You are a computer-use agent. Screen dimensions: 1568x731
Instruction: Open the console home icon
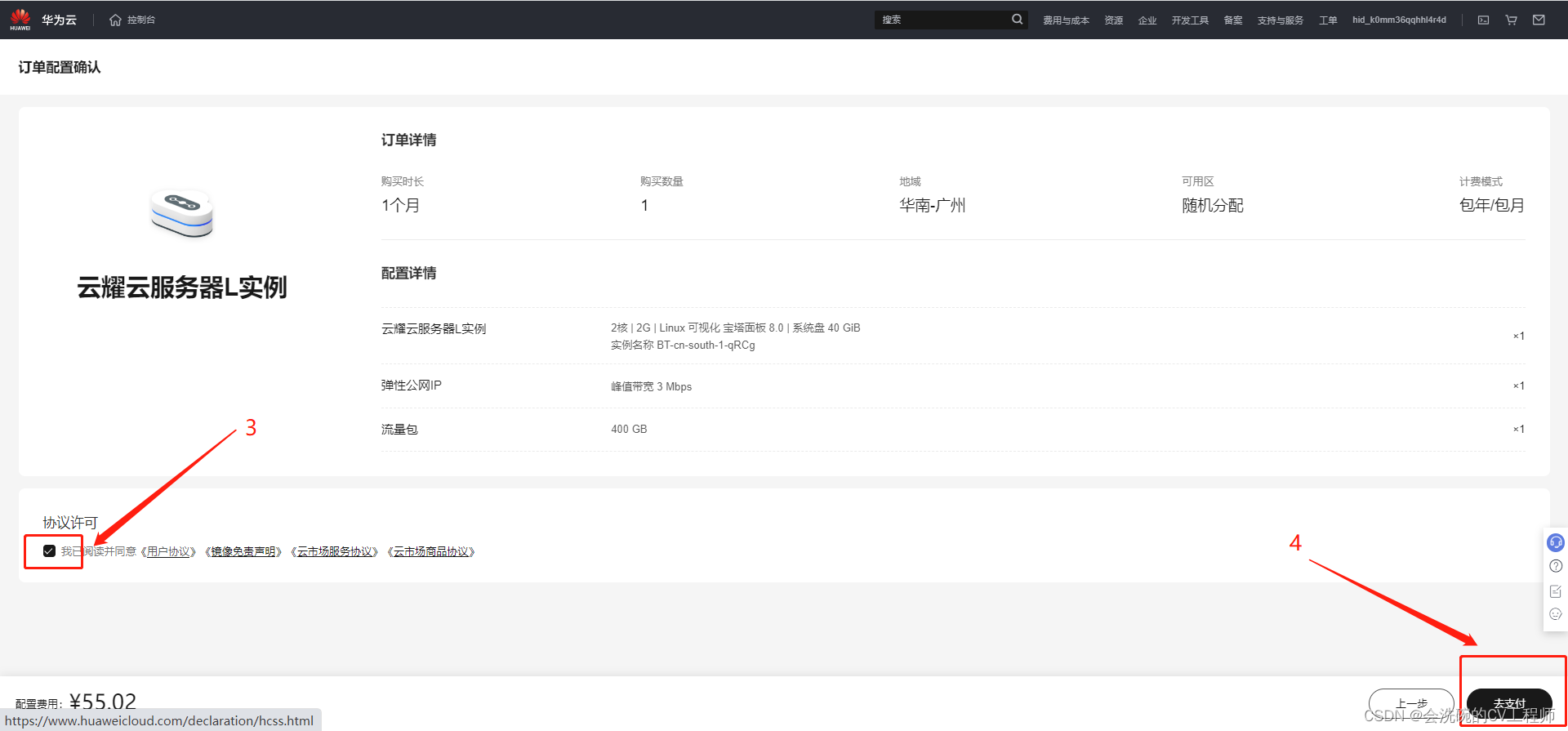(x=115, y=20)
